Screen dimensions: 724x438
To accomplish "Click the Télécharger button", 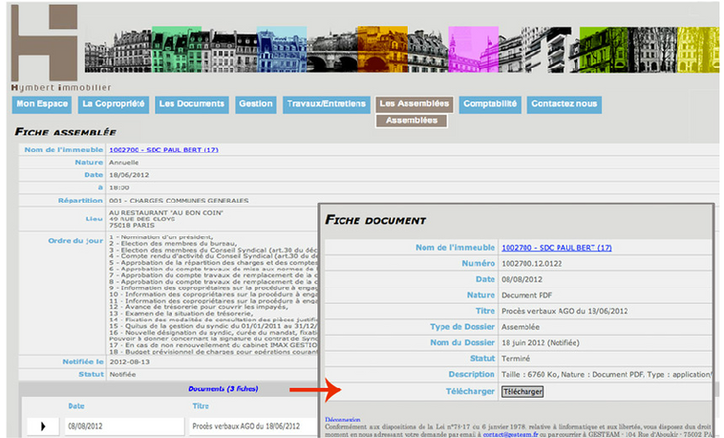I will (x=522, y=391).
